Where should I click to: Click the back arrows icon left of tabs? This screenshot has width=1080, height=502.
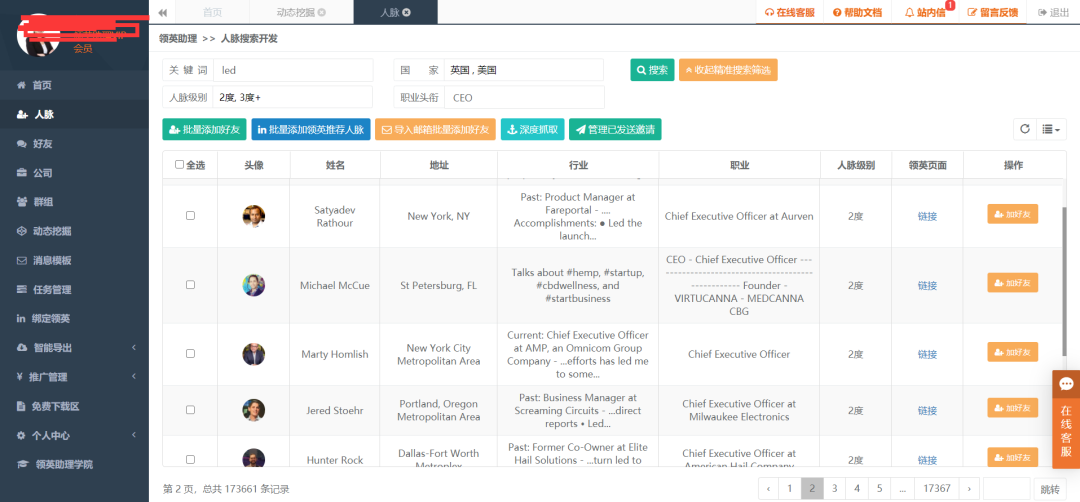click(163, 12)
